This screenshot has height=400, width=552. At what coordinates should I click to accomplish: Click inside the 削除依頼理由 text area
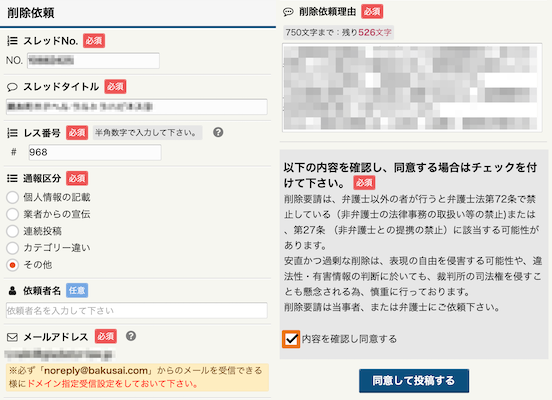click(412, 87)
